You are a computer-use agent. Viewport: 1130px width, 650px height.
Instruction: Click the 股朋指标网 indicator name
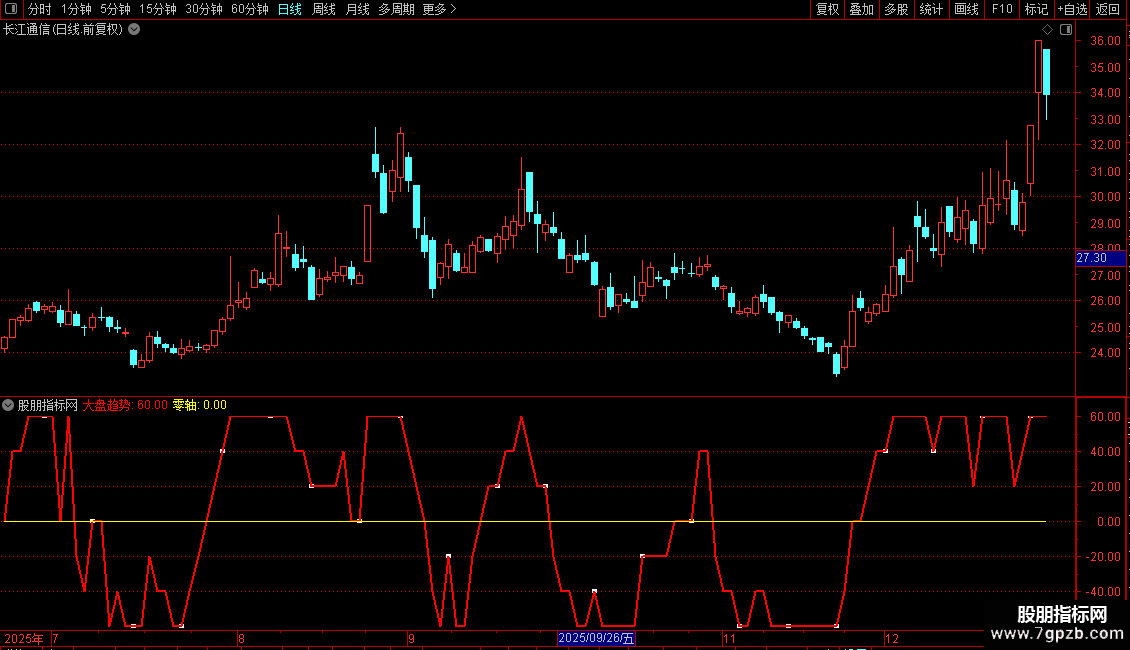48,405
